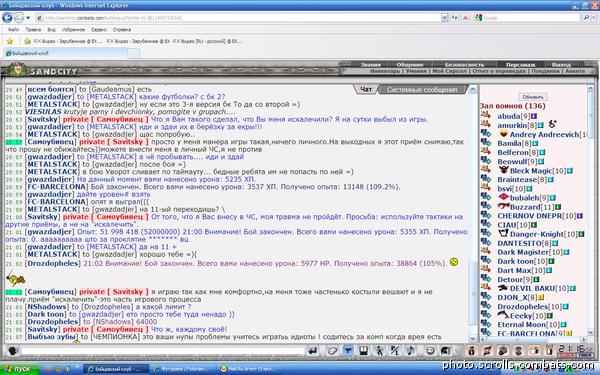Open the IE favorites star icon
This screenshot has height=375, width=600.
pyautogui.click(x=10, y=41)
